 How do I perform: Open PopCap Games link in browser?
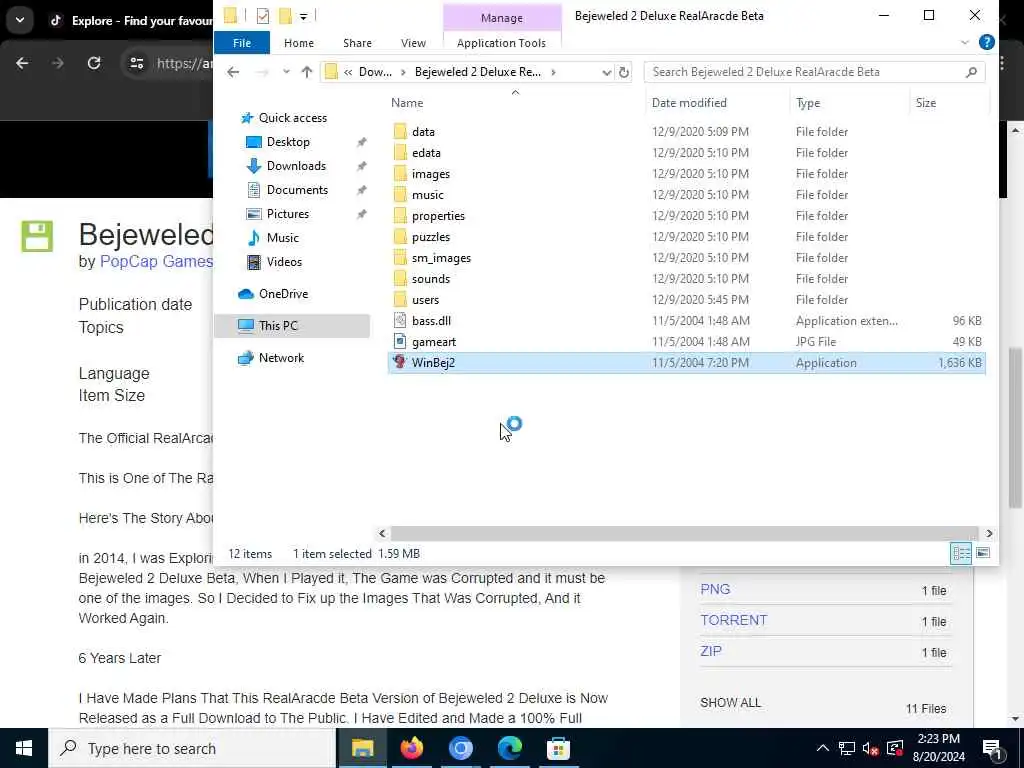(156, 261)
